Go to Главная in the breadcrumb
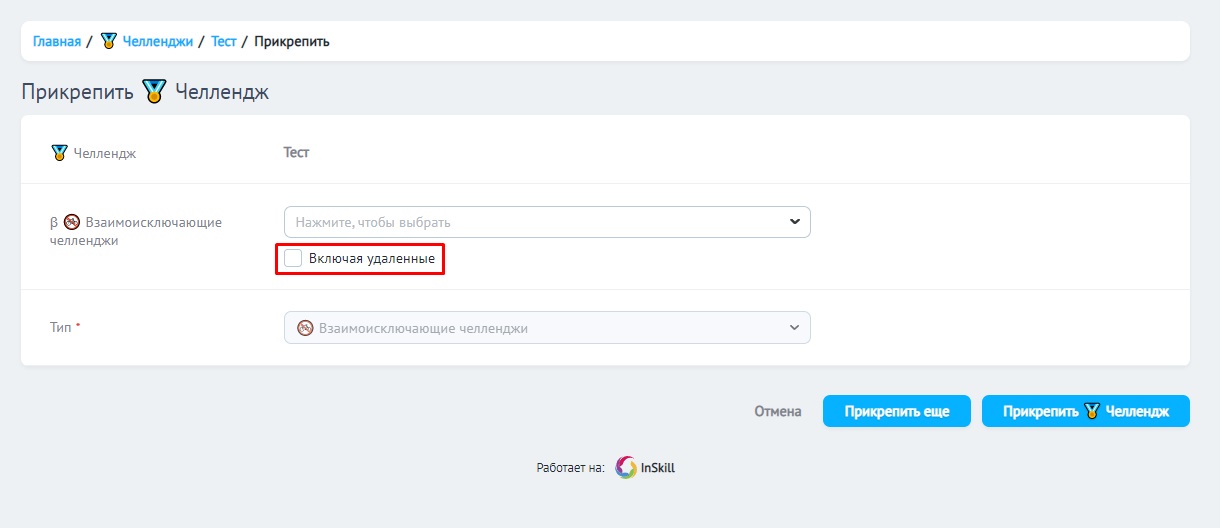 coord(57,41)
